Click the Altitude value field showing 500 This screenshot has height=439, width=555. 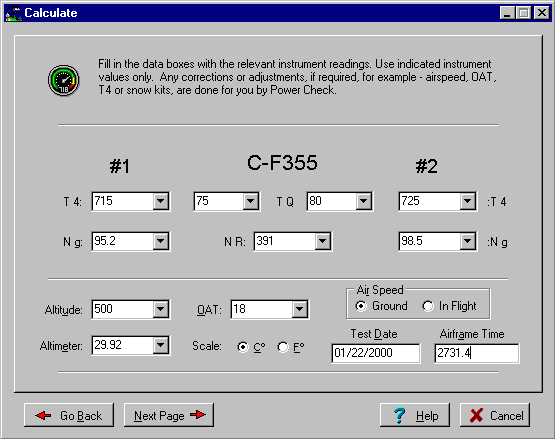tap(122, 309)
